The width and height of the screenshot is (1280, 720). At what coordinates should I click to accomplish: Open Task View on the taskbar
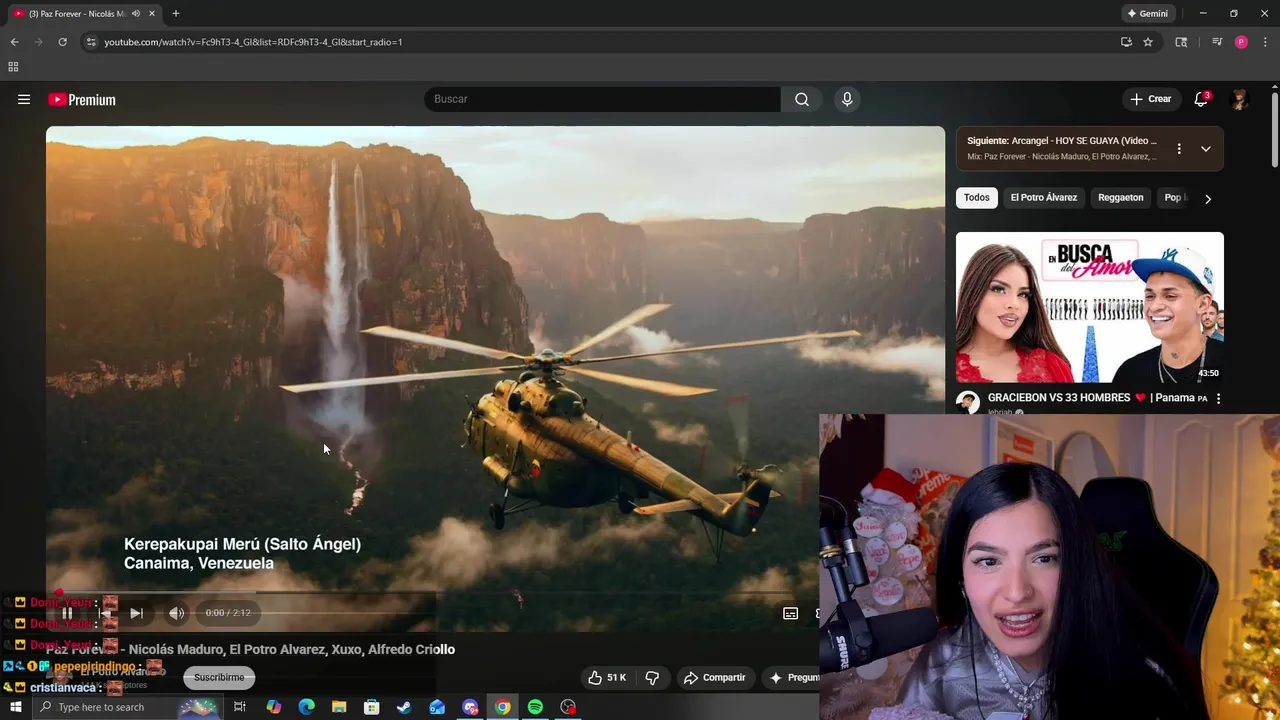click(x=240, y=707)
